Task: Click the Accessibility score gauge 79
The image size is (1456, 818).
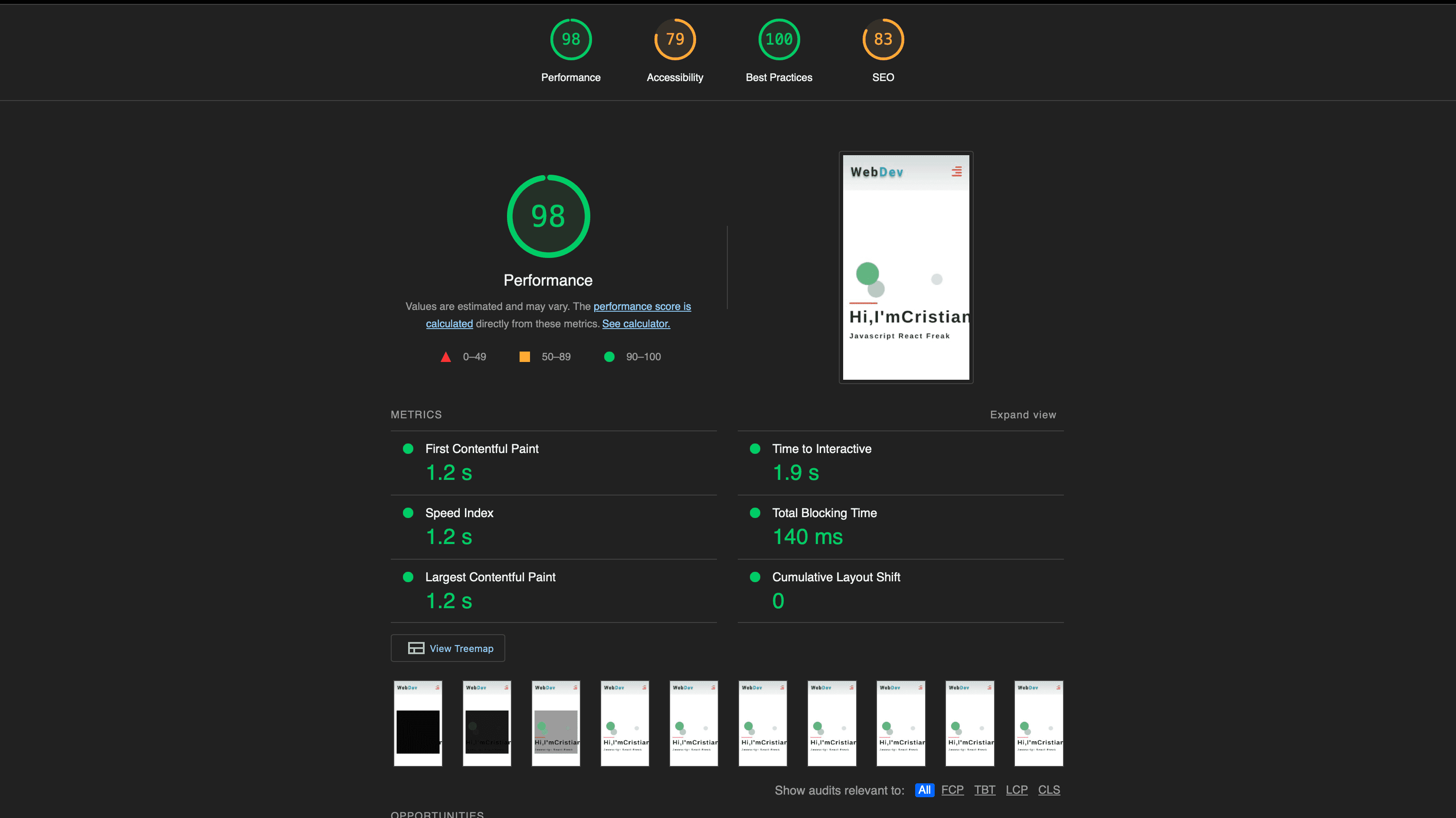Action: [x=675, y=39]
